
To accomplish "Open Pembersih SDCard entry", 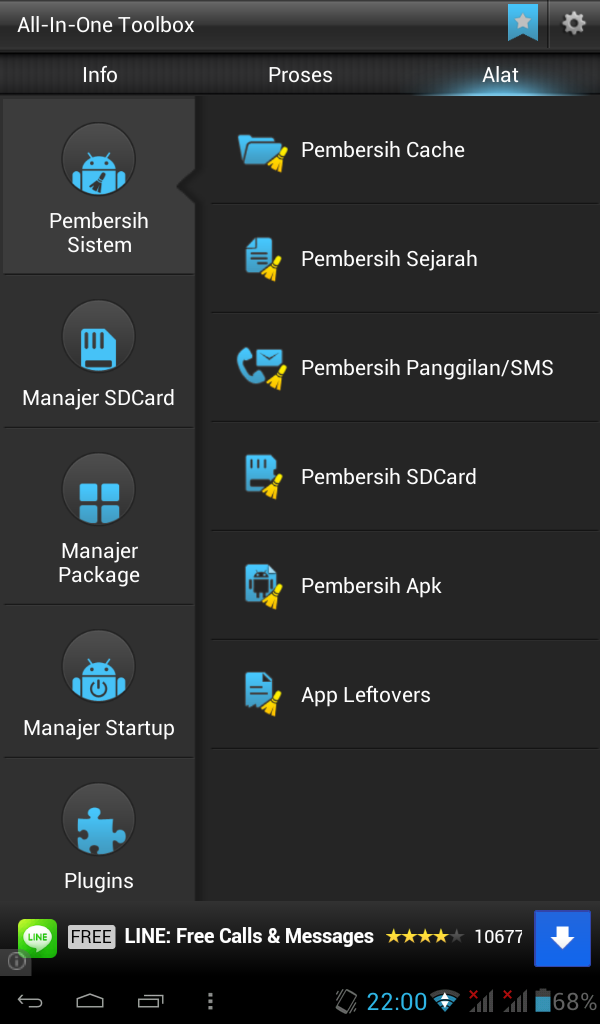I will point(405,477).
